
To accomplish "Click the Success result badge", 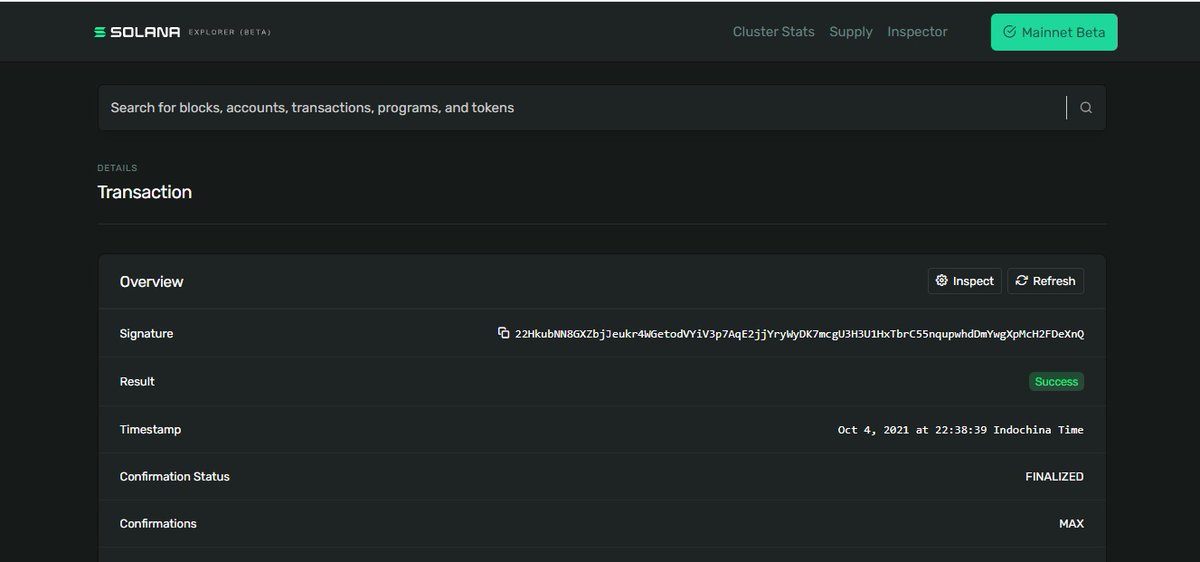I will click(x=1056, y=382).
